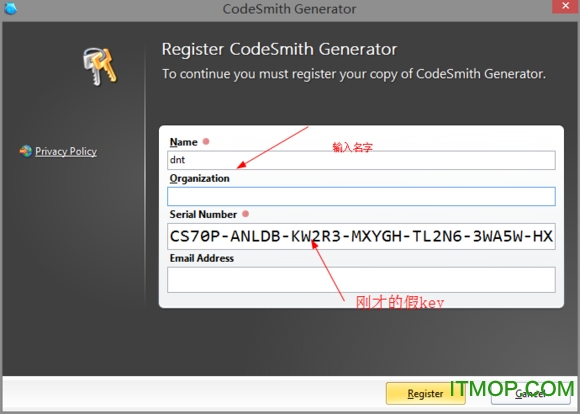Click the CodeSmith app icon in title bar
This screenshot has height=414, width=580.
point(10,8)
